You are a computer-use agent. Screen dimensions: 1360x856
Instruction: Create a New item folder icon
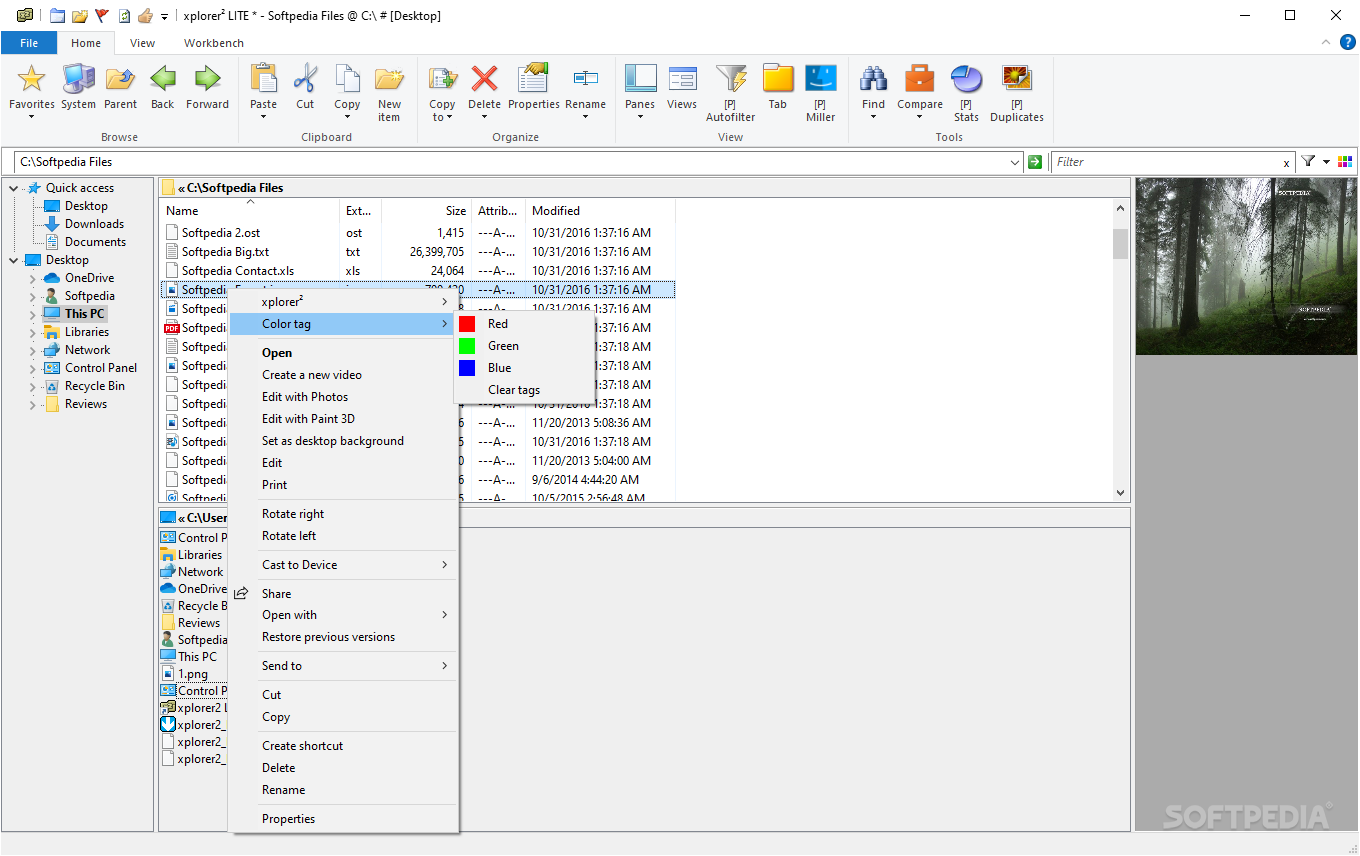(x=389, y=78)
